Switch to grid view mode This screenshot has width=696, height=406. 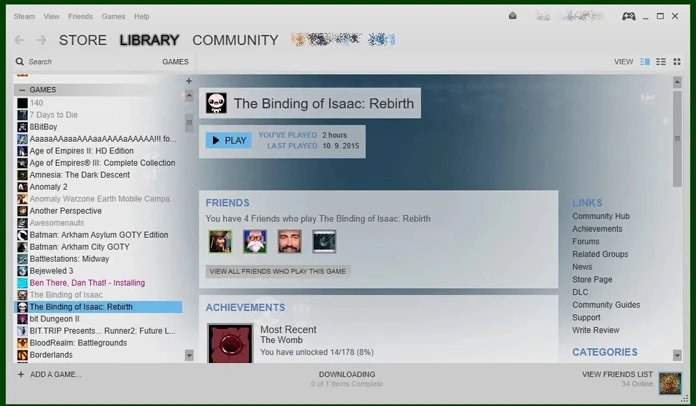coord(677,62)
